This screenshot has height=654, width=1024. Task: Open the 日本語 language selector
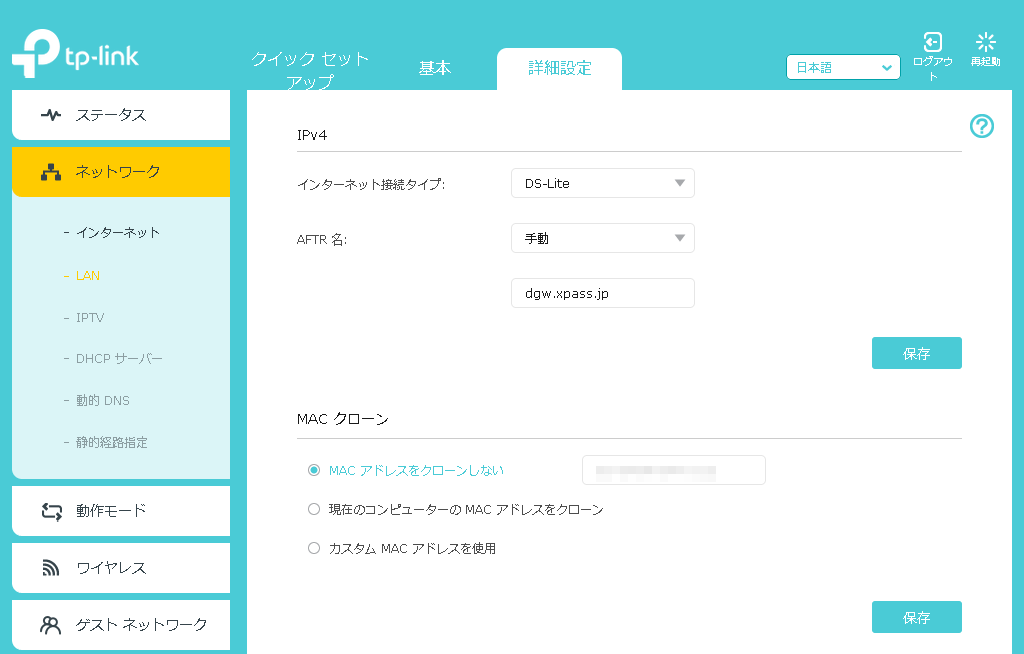[844, 68]
